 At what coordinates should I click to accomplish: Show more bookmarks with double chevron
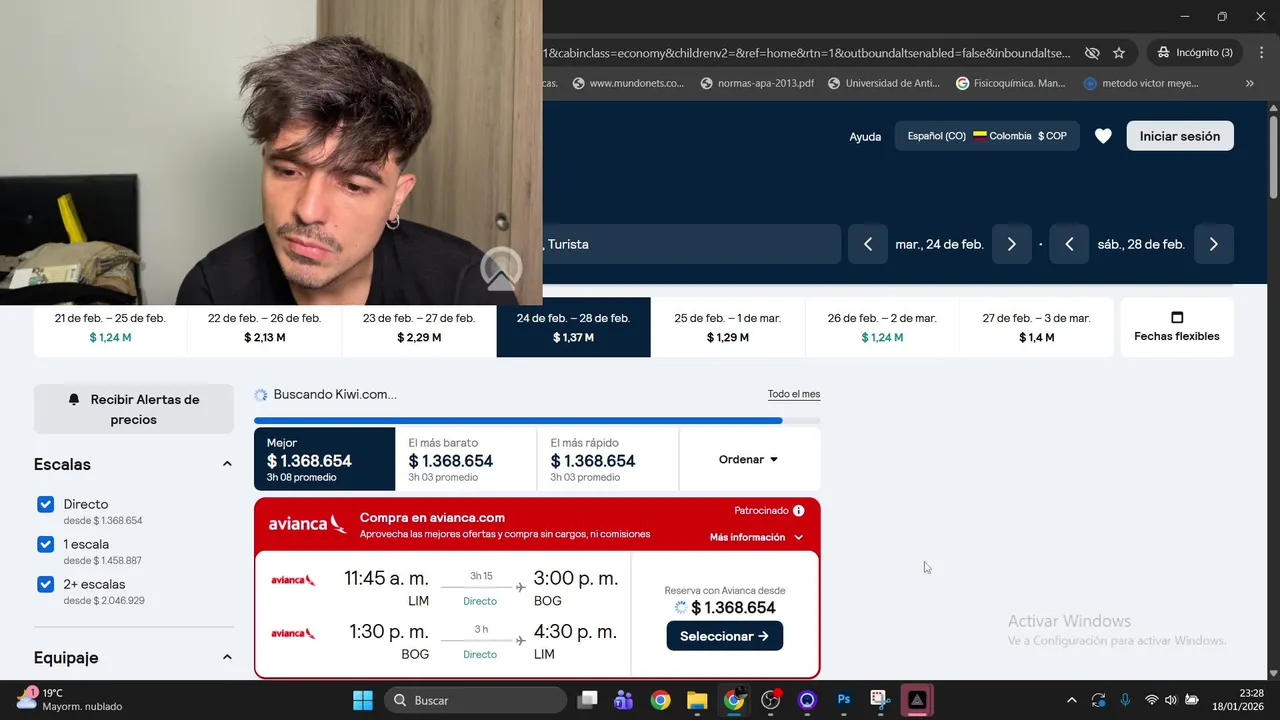click(1249, 84)
